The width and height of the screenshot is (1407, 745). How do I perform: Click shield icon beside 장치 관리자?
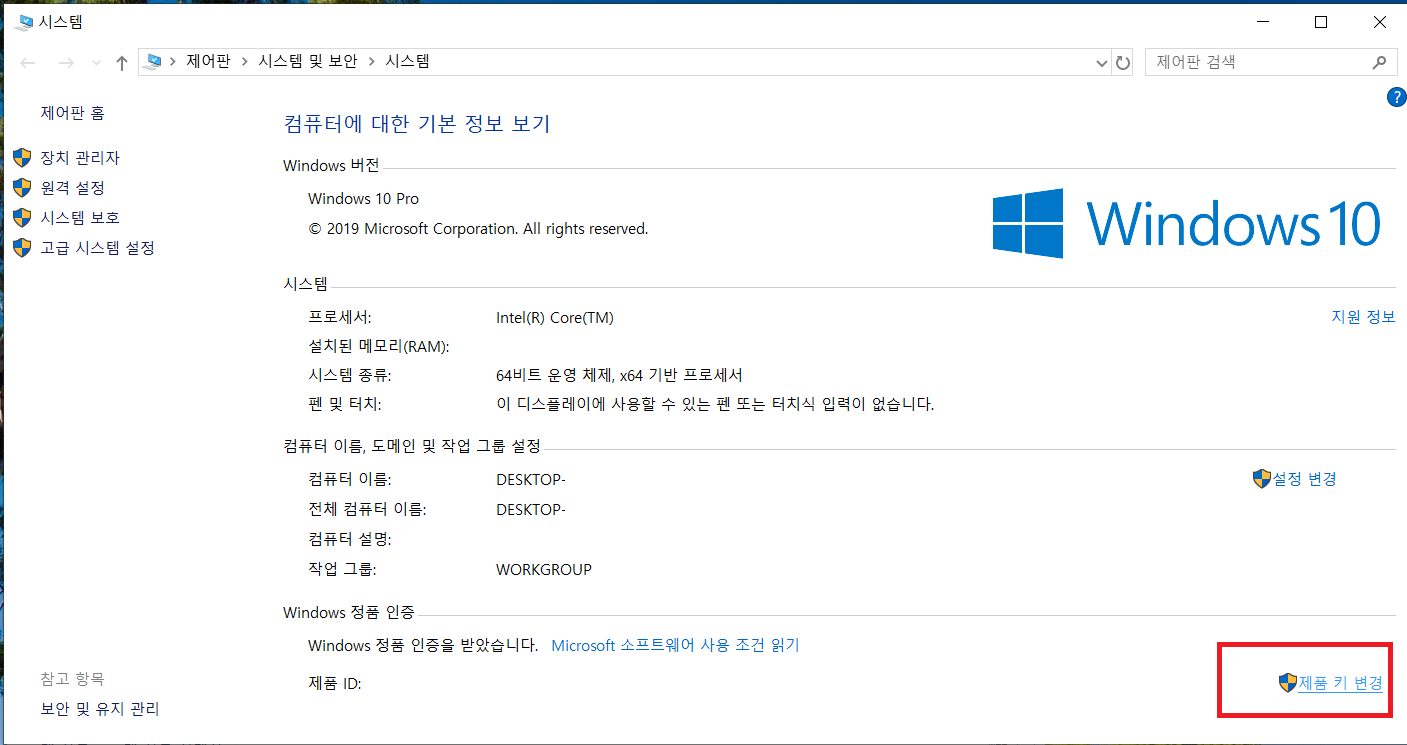pos(23,158)
